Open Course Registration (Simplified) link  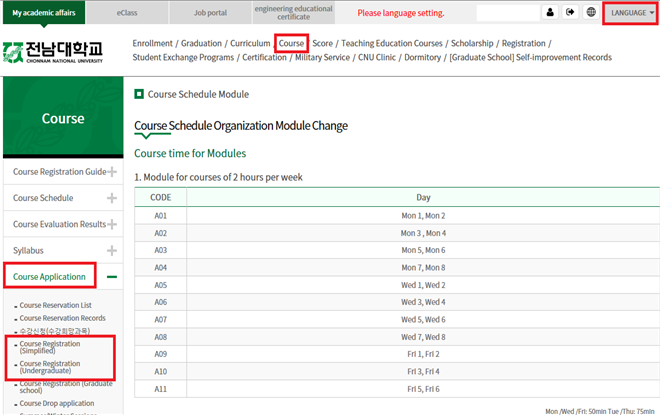pos(50,347)
